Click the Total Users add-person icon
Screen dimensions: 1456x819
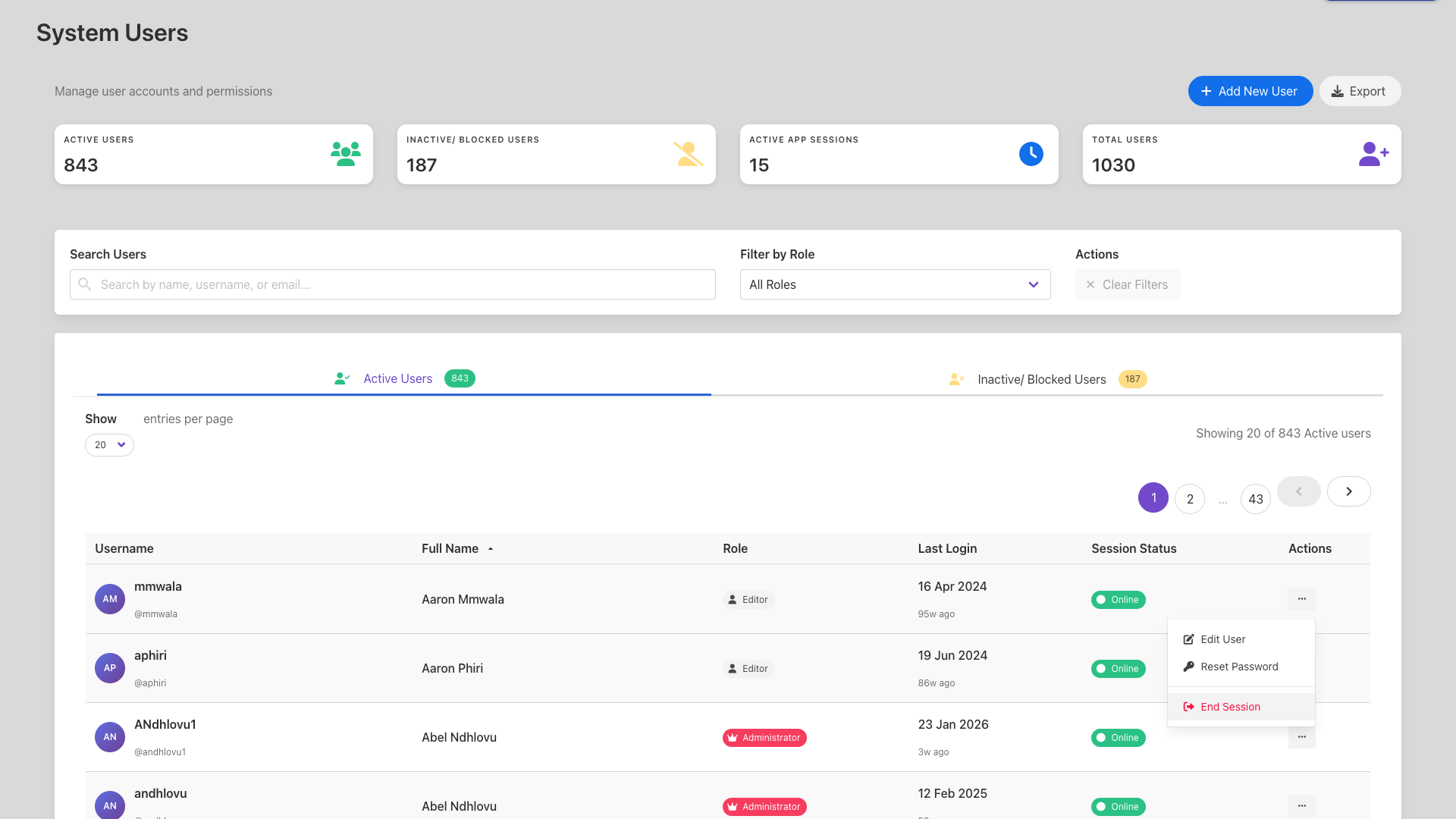pos(1373,154)
